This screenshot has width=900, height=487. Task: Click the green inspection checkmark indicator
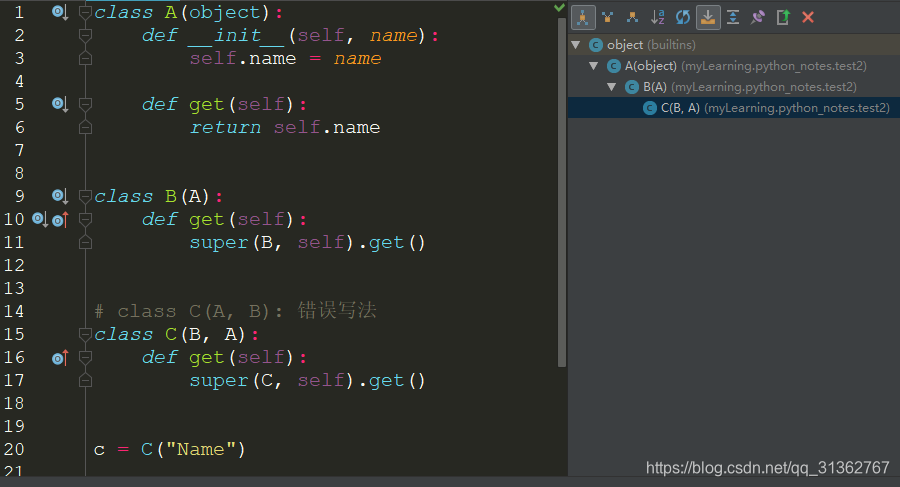point(559,8)
